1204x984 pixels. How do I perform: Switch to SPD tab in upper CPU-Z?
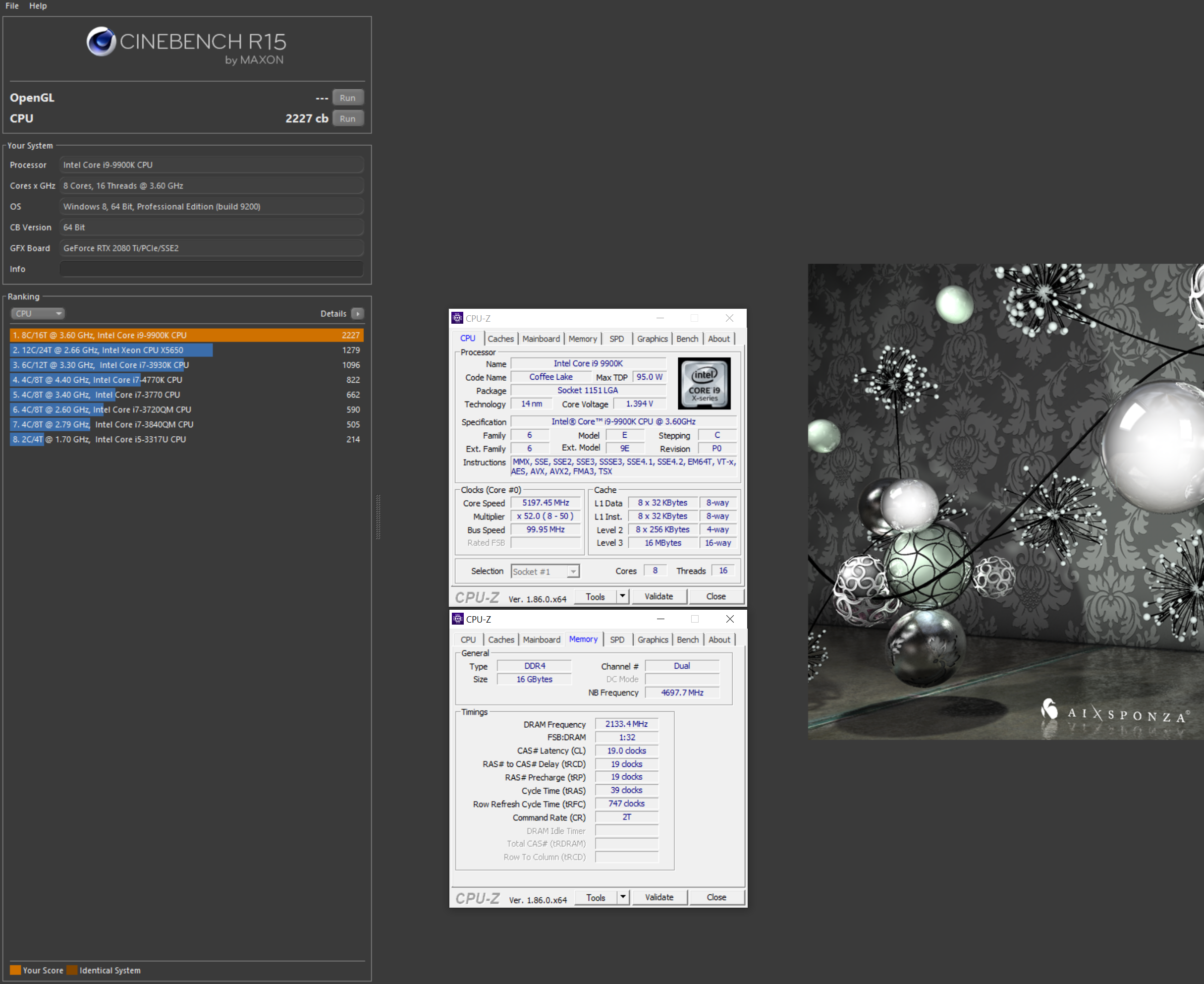616,339
